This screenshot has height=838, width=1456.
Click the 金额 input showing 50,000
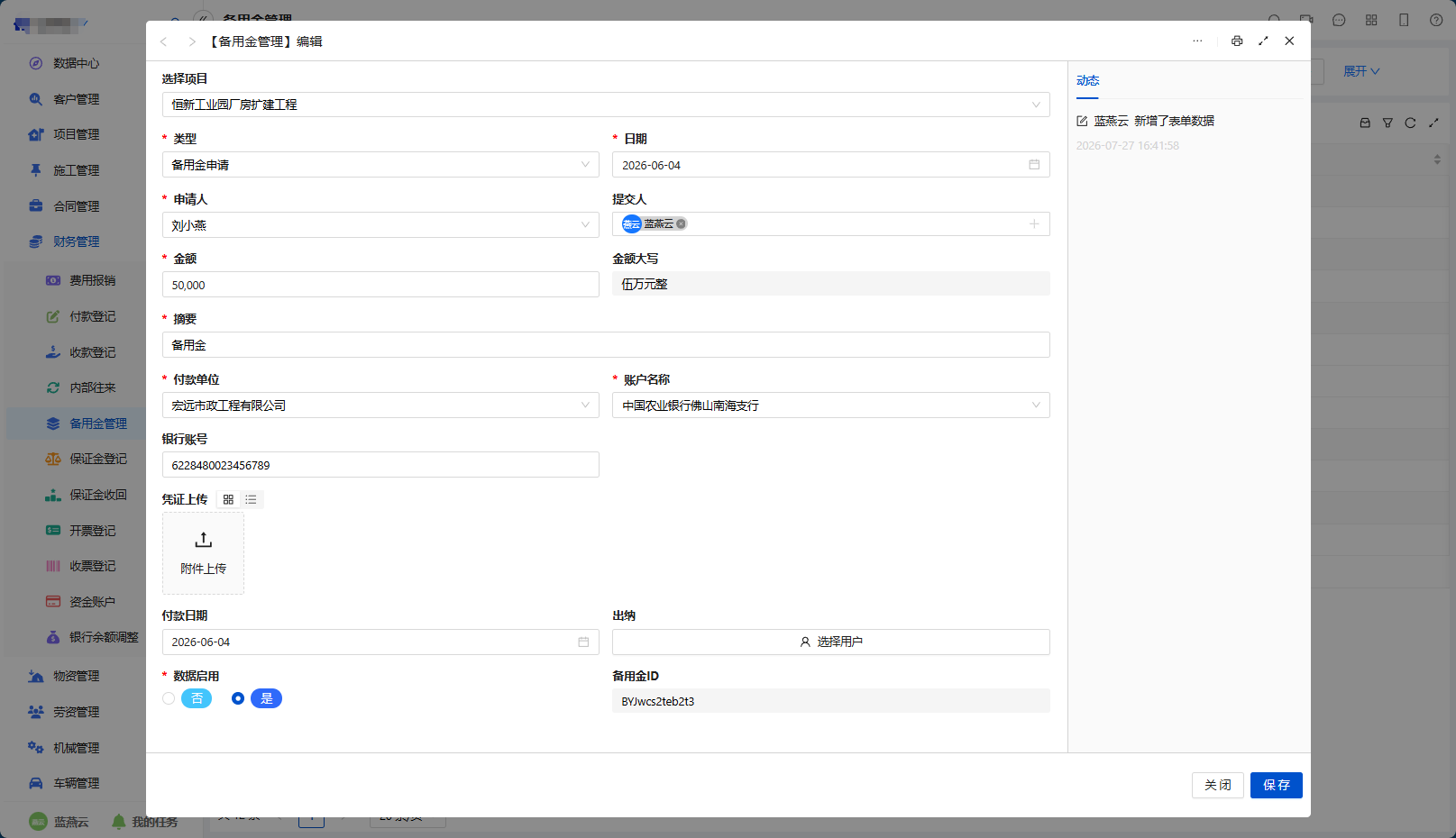click(380, 285)
